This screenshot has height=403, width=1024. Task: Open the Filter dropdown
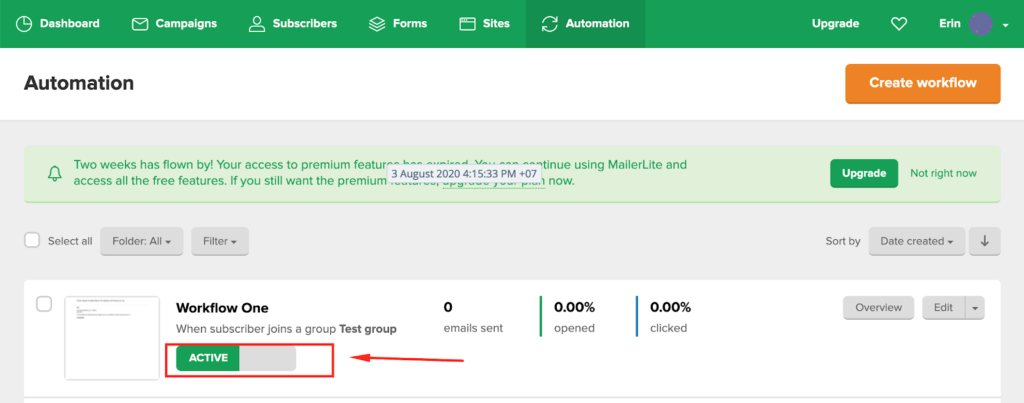(220, 241)
